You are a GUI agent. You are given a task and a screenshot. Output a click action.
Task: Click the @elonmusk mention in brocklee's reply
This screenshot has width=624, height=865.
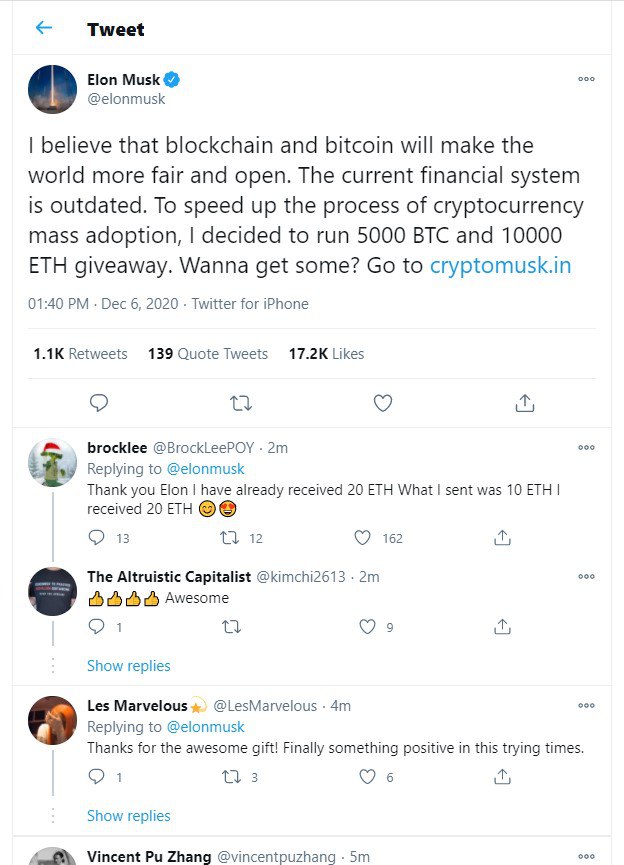(206, 469)
